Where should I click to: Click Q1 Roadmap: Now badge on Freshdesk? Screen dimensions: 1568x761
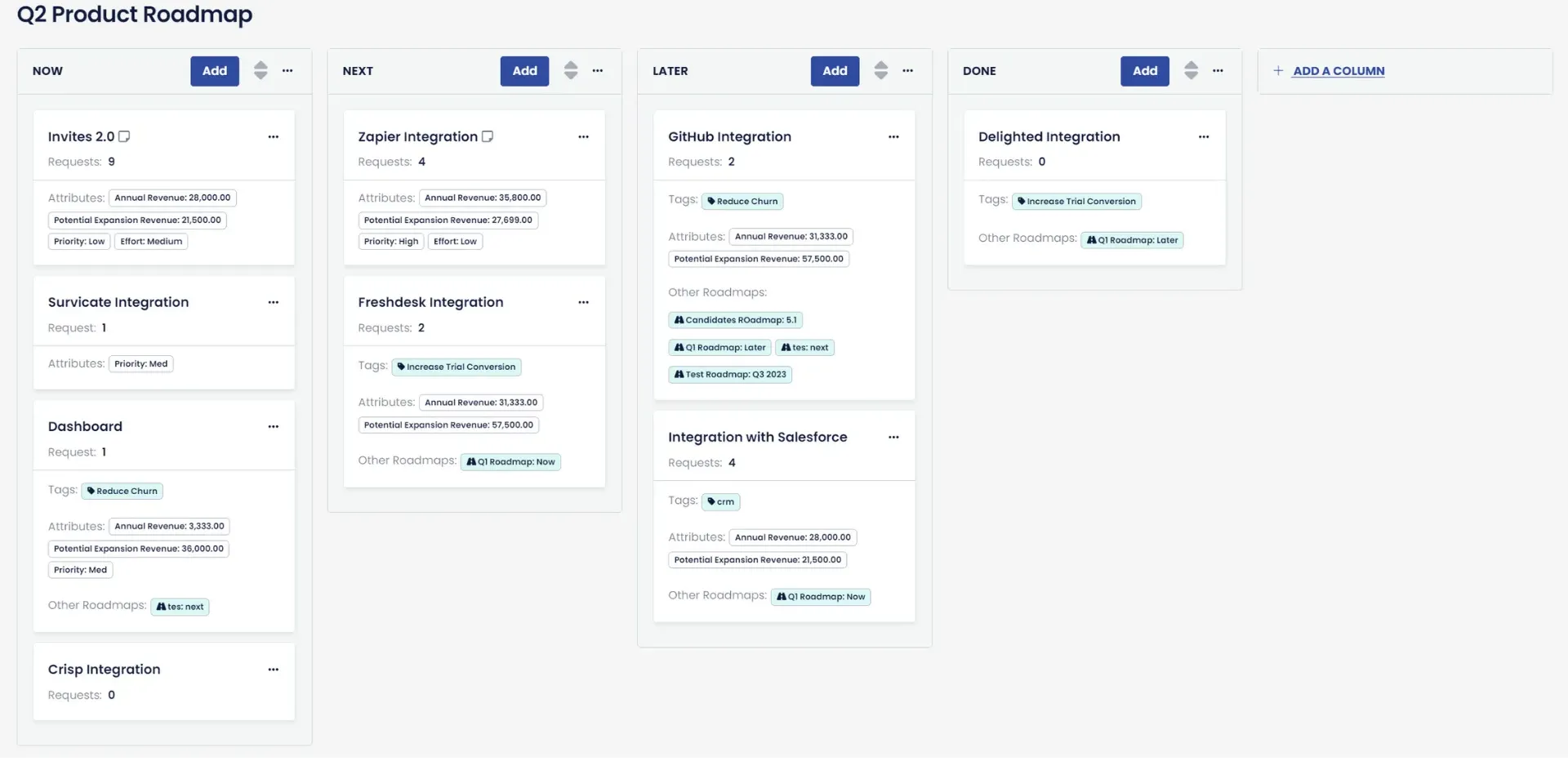point(510,462)
